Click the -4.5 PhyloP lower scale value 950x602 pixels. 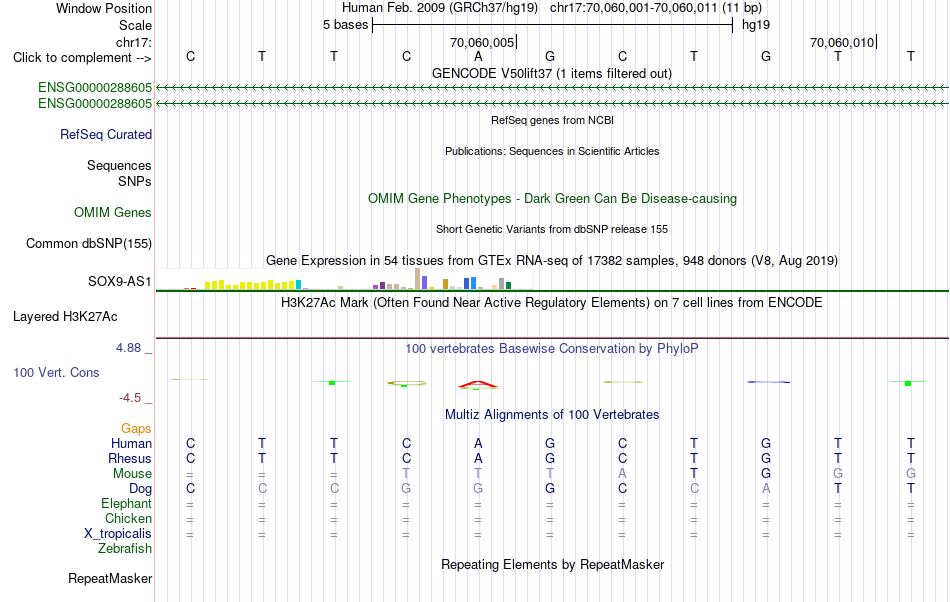click(x=130, y=397)
